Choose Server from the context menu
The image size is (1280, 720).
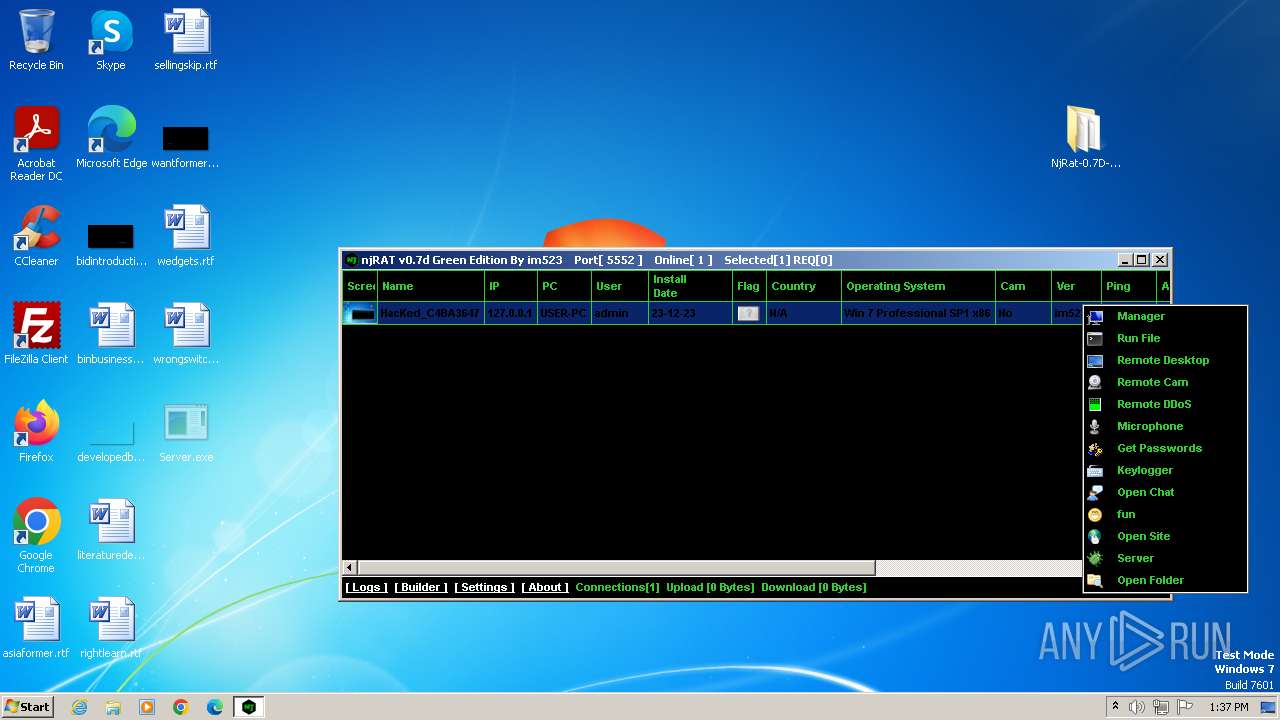pos(1166,558)
